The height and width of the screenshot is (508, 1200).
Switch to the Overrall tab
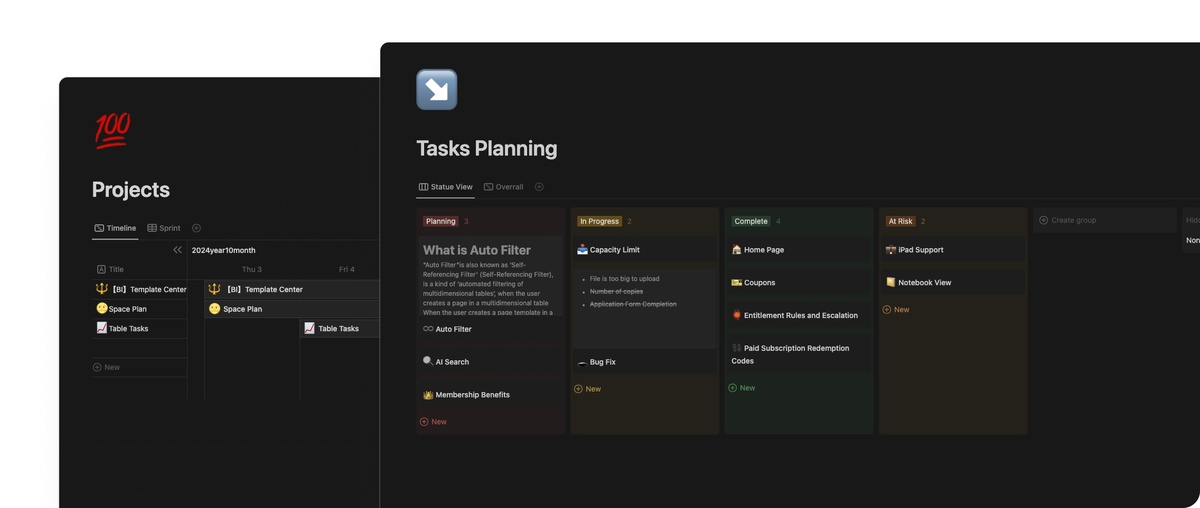[504, 187]
